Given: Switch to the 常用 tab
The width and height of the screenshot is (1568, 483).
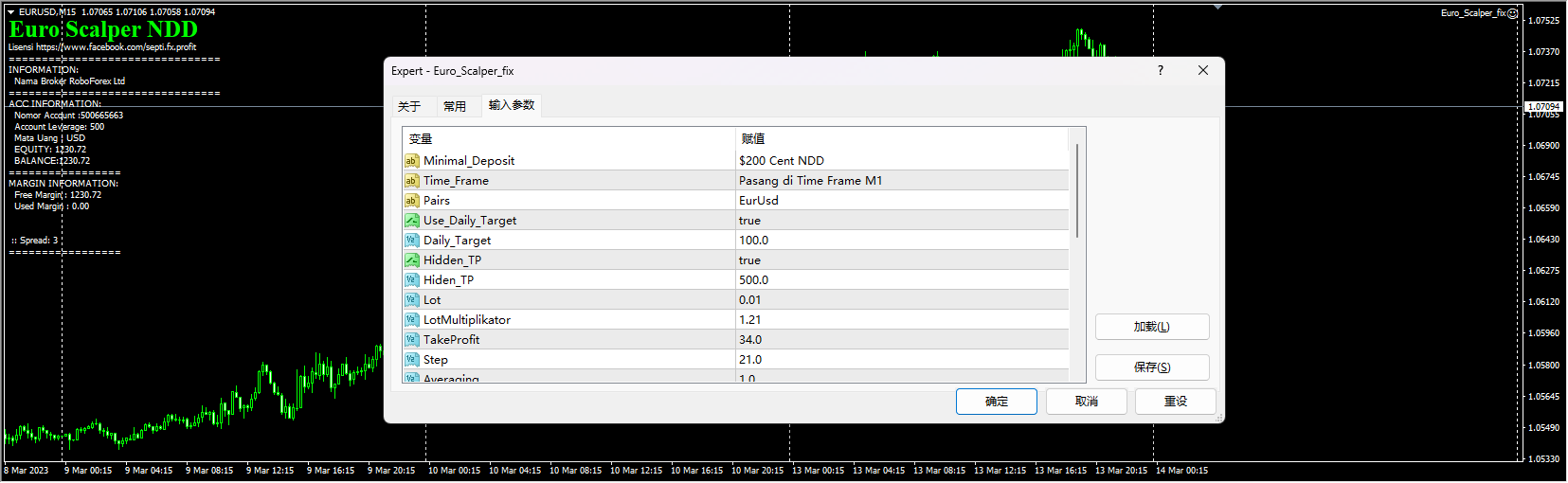Looking at the screenshot, I should point(455,106).
